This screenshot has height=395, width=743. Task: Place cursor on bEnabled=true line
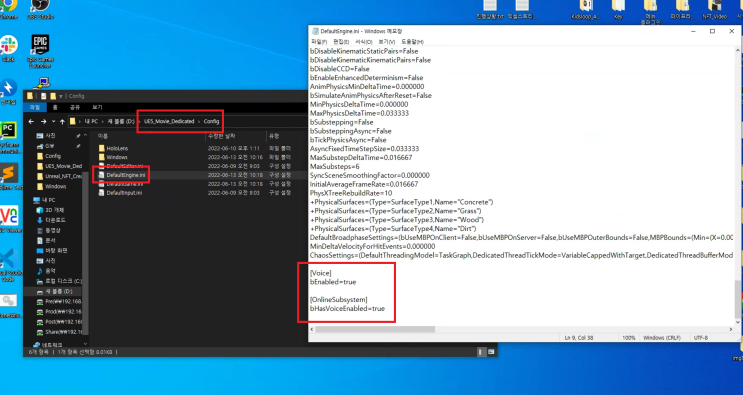333,282
